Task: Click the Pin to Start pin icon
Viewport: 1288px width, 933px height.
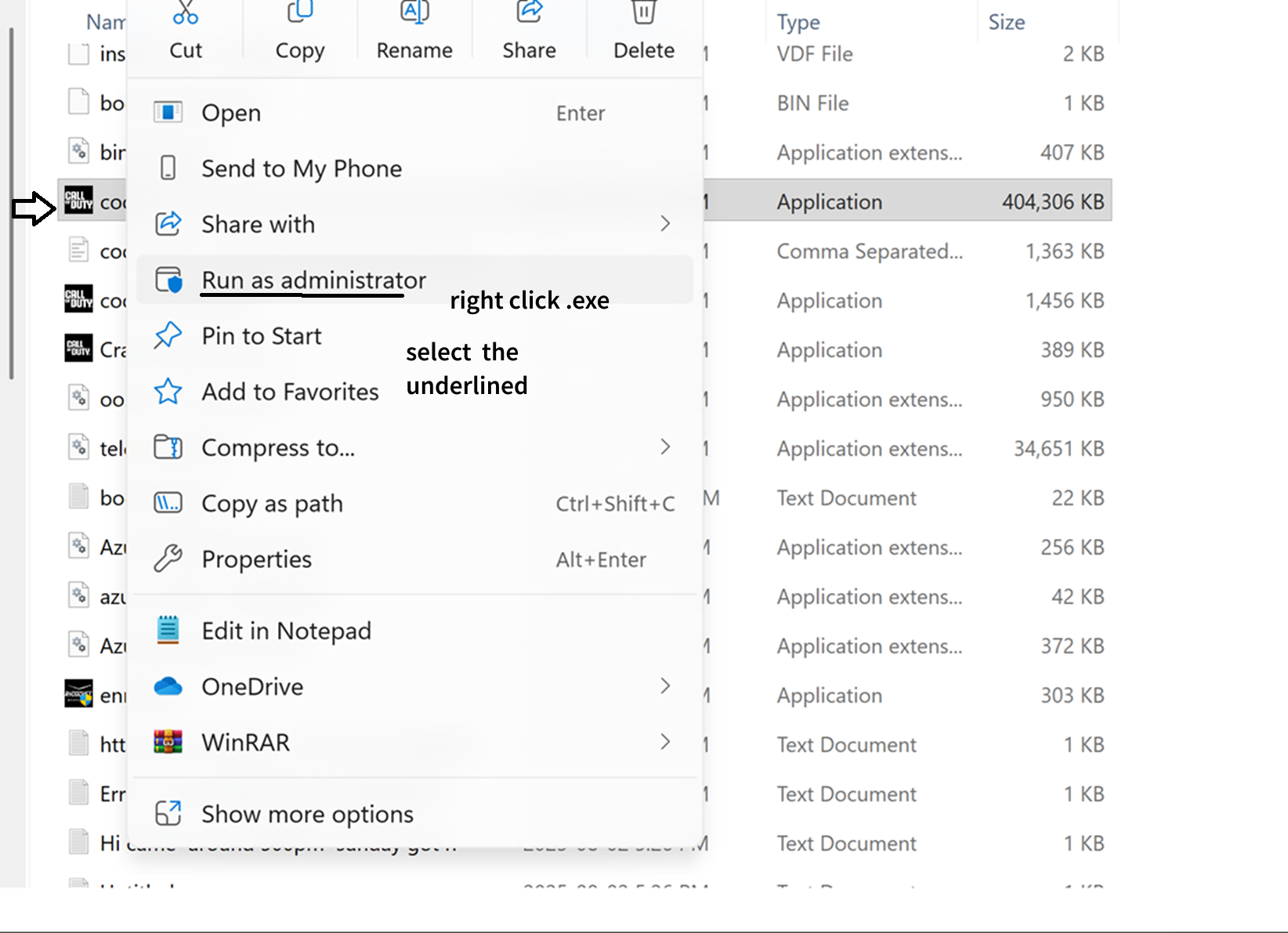Action: 168,335
